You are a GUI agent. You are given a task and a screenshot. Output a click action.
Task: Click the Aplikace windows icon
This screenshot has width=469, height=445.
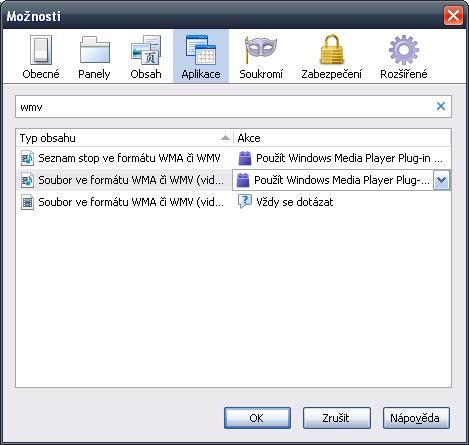[x=201, y=50]
